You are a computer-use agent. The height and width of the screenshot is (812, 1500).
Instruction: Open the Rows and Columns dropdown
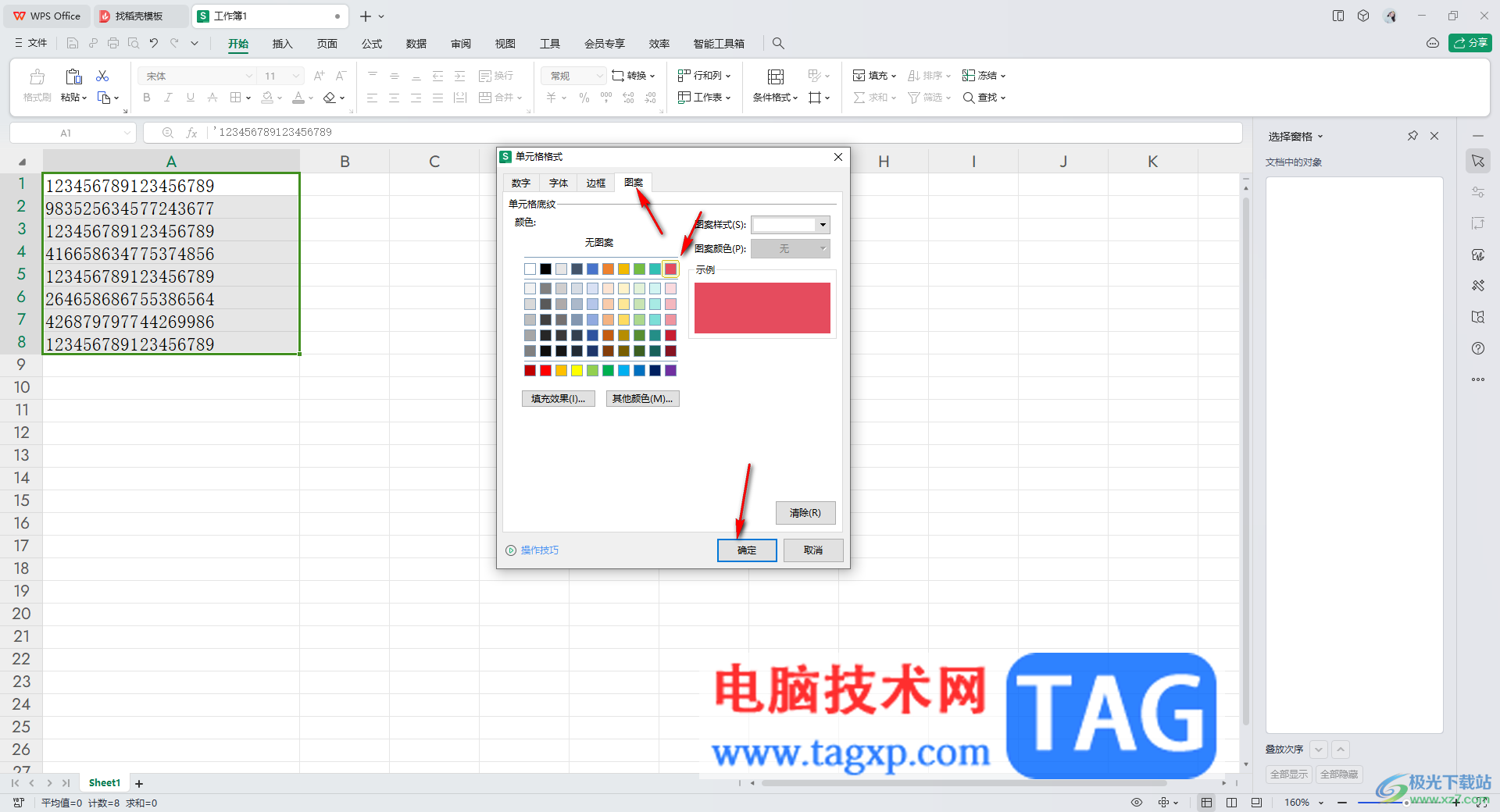[x=704, y=76]
